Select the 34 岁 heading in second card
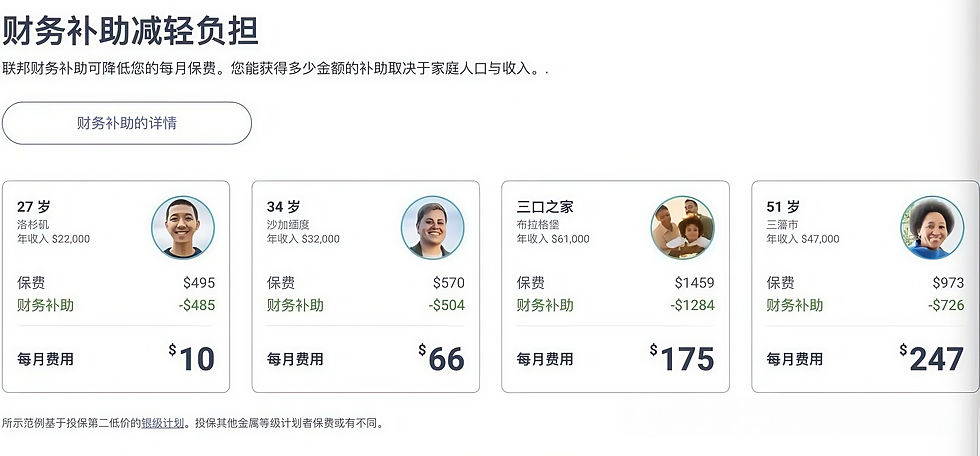Screen dimensions: 980x456 (283, 207)
